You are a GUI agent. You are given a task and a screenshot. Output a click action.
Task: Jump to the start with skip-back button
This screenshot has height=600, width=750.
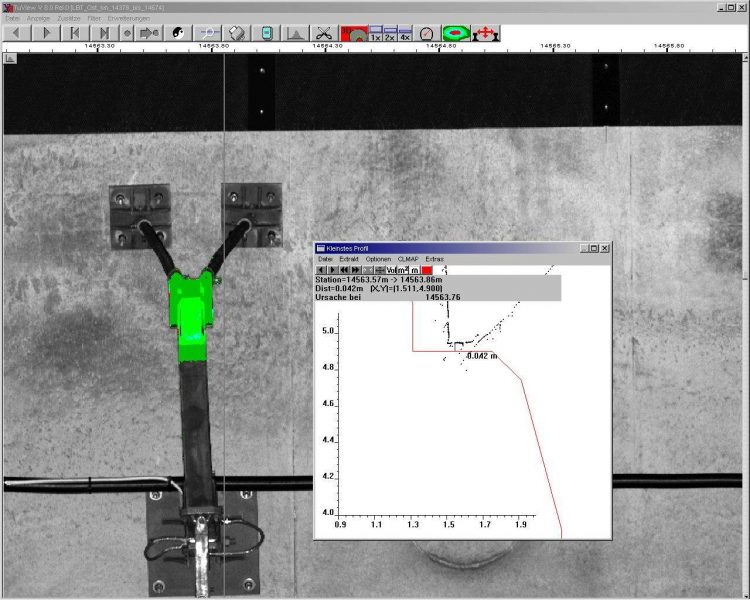pyautogui.click(x=74, y=33)
